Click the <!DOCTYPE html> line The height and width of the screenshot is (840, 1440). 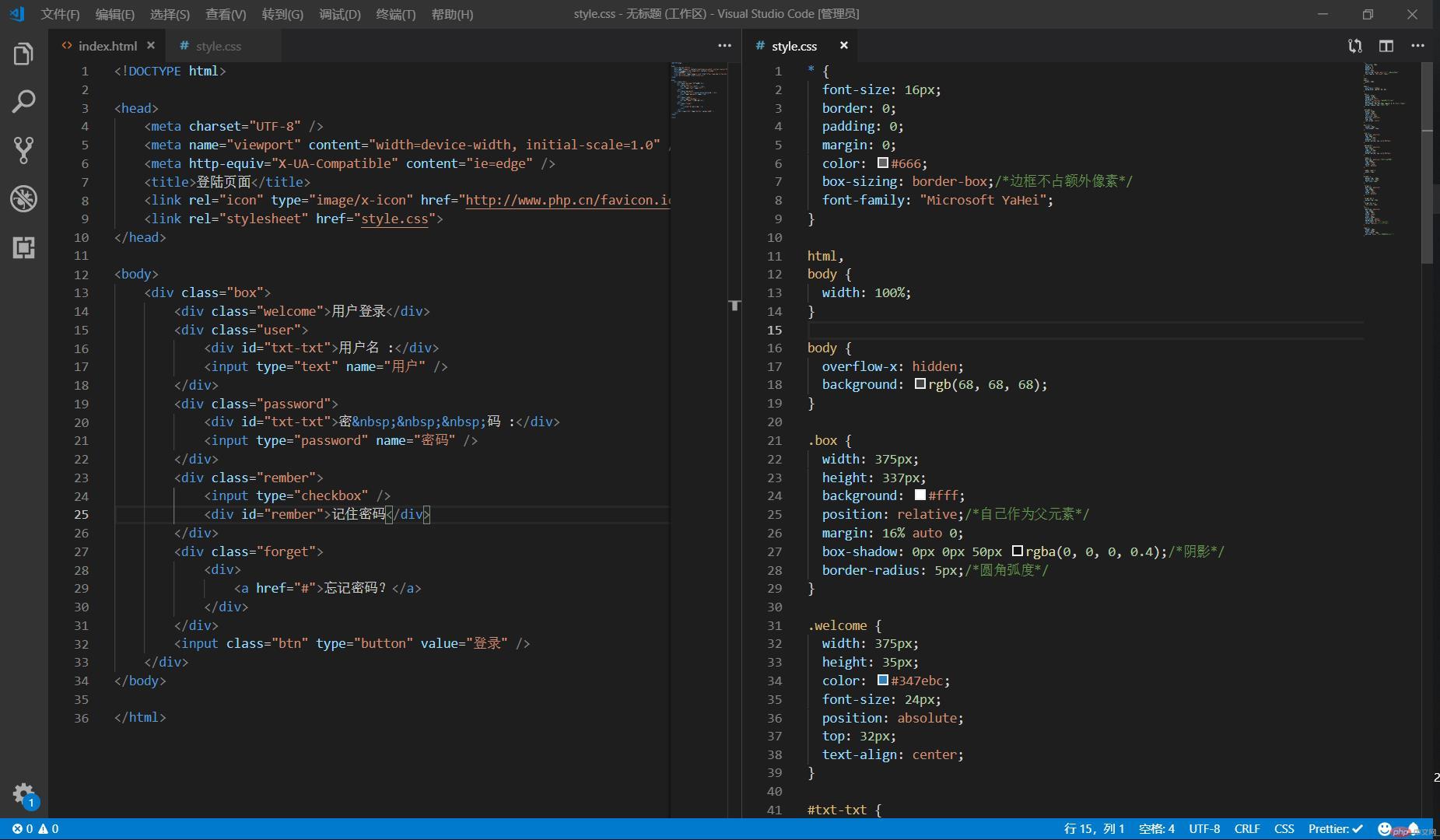click(170, 71)
